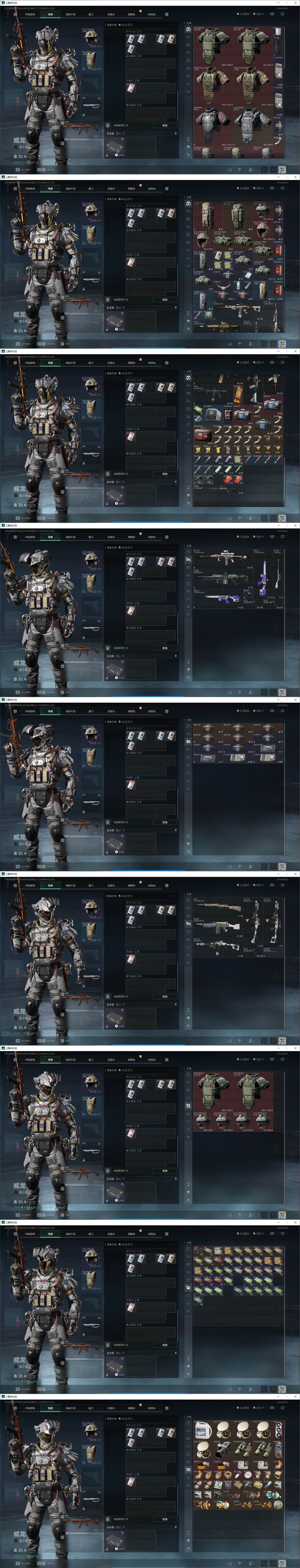Switch to the 交易行 tab in the topmost window
300x1568 pixels.
(111, 14)
